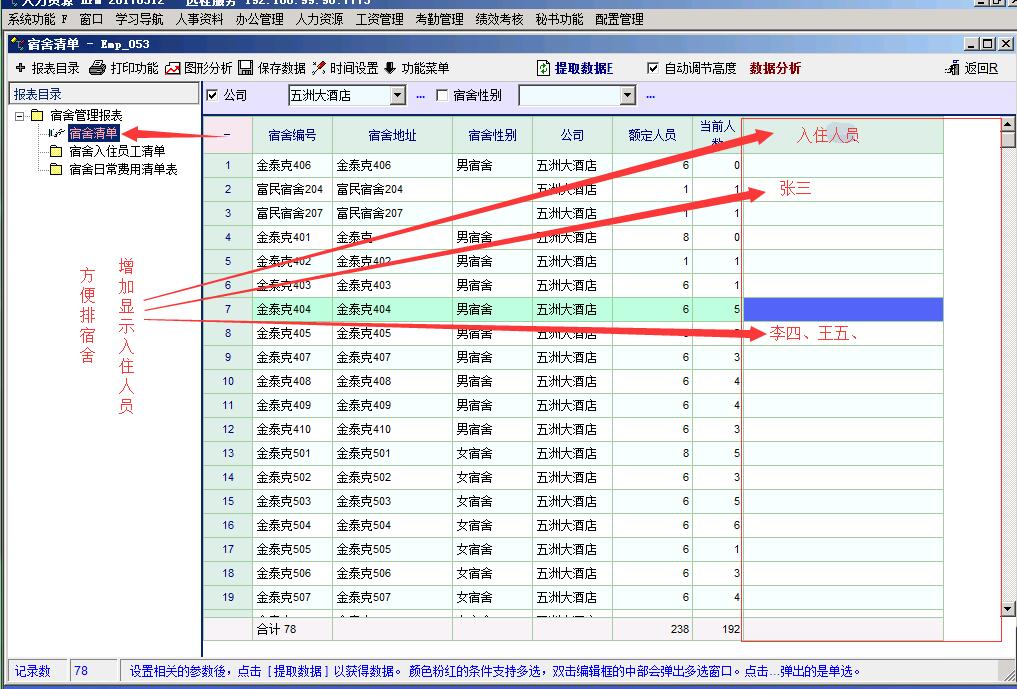Open the 五洲大酒店 company dropdown
This screenshot has height=689, width=1017.
(397, 95)
